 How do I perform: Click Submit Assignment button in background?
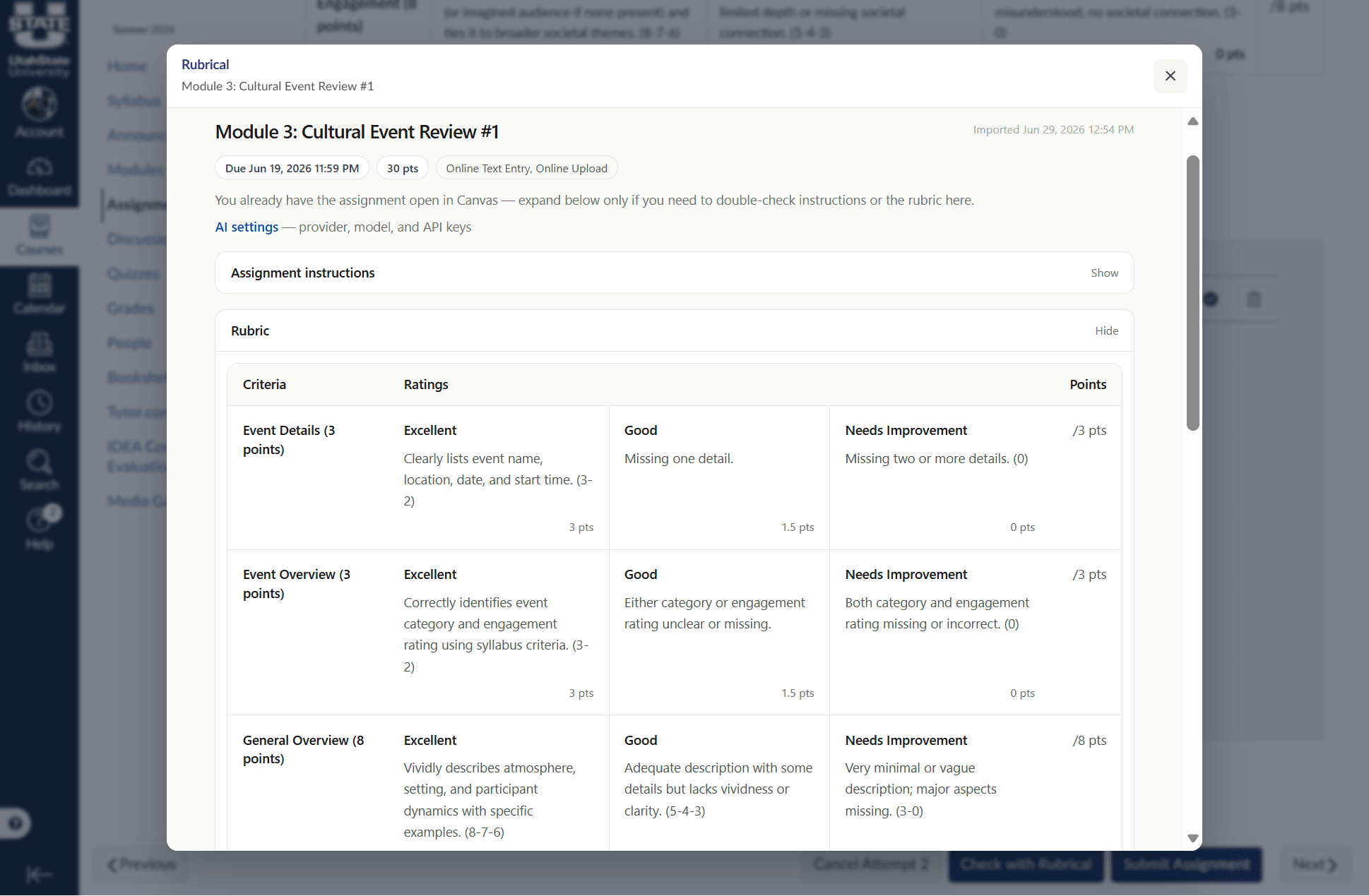pyautogui.click(x=1186, y=865)
